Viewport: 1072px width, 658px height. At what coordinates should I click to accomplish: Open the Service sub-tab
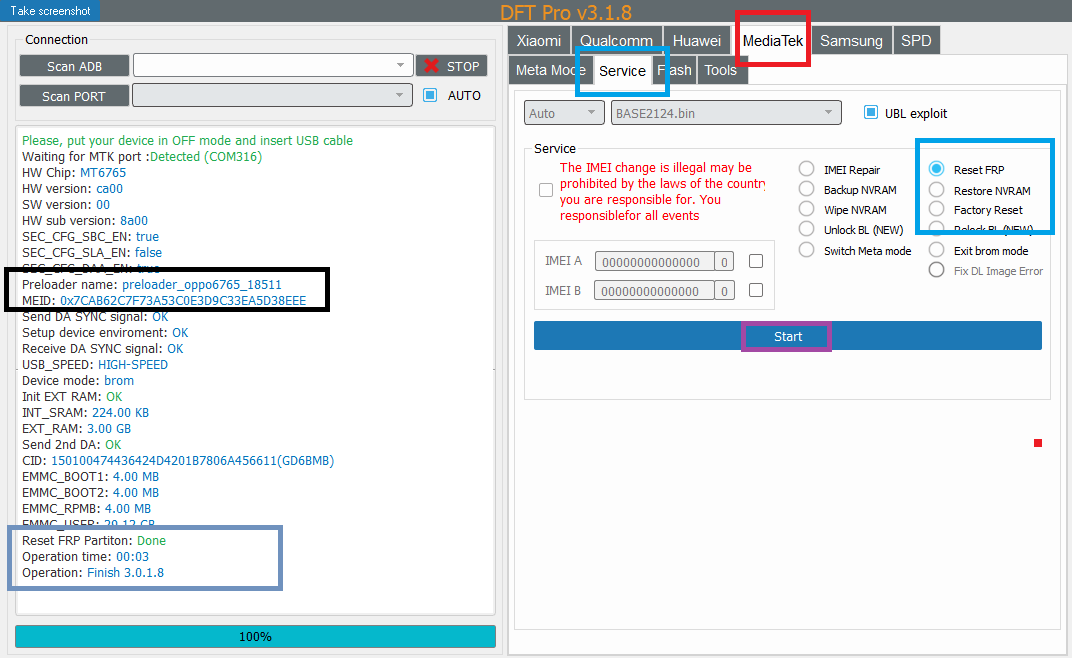coord(622,70)
